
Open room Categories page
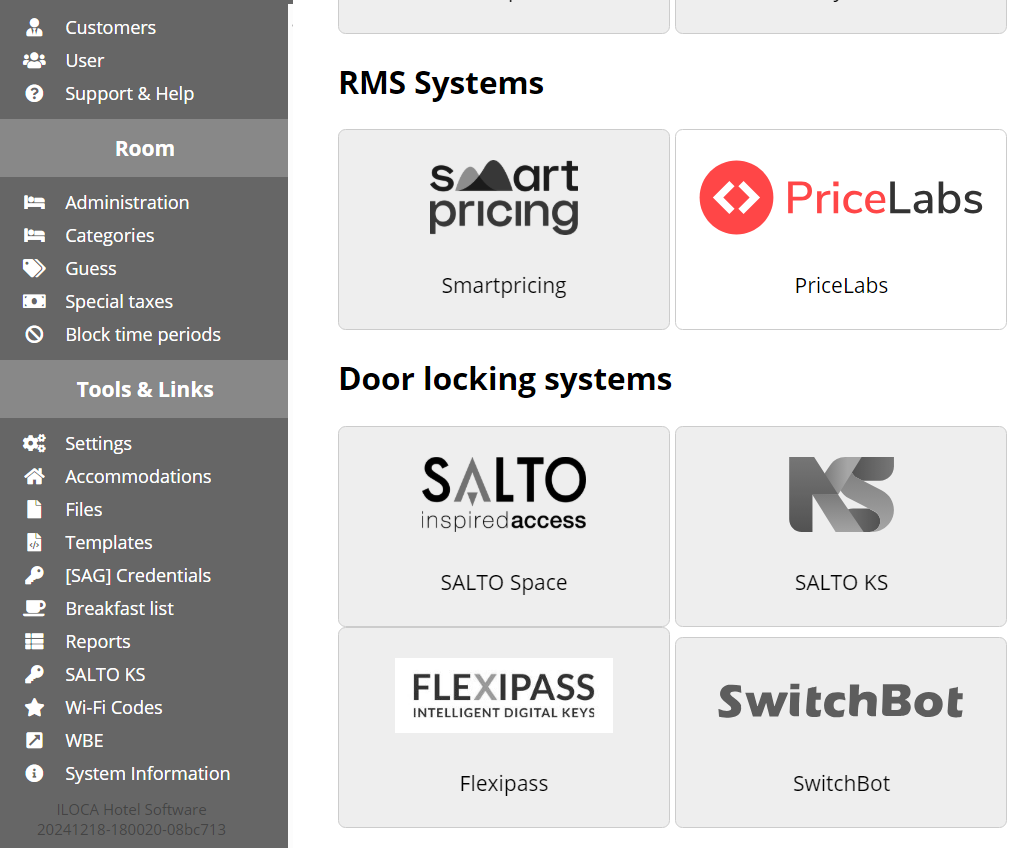[110, 236]
